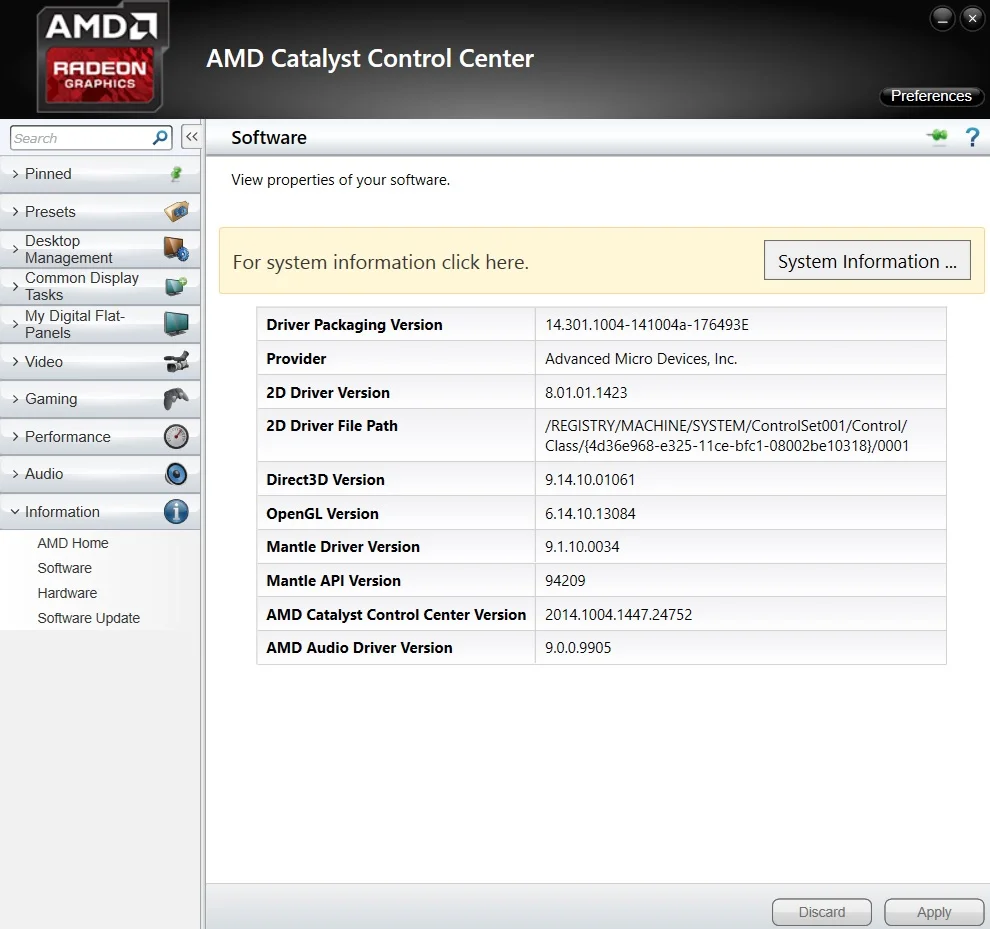The image size is (990, 929).
Task: Collapse the Information section
Action: click(x=100, y=512)
